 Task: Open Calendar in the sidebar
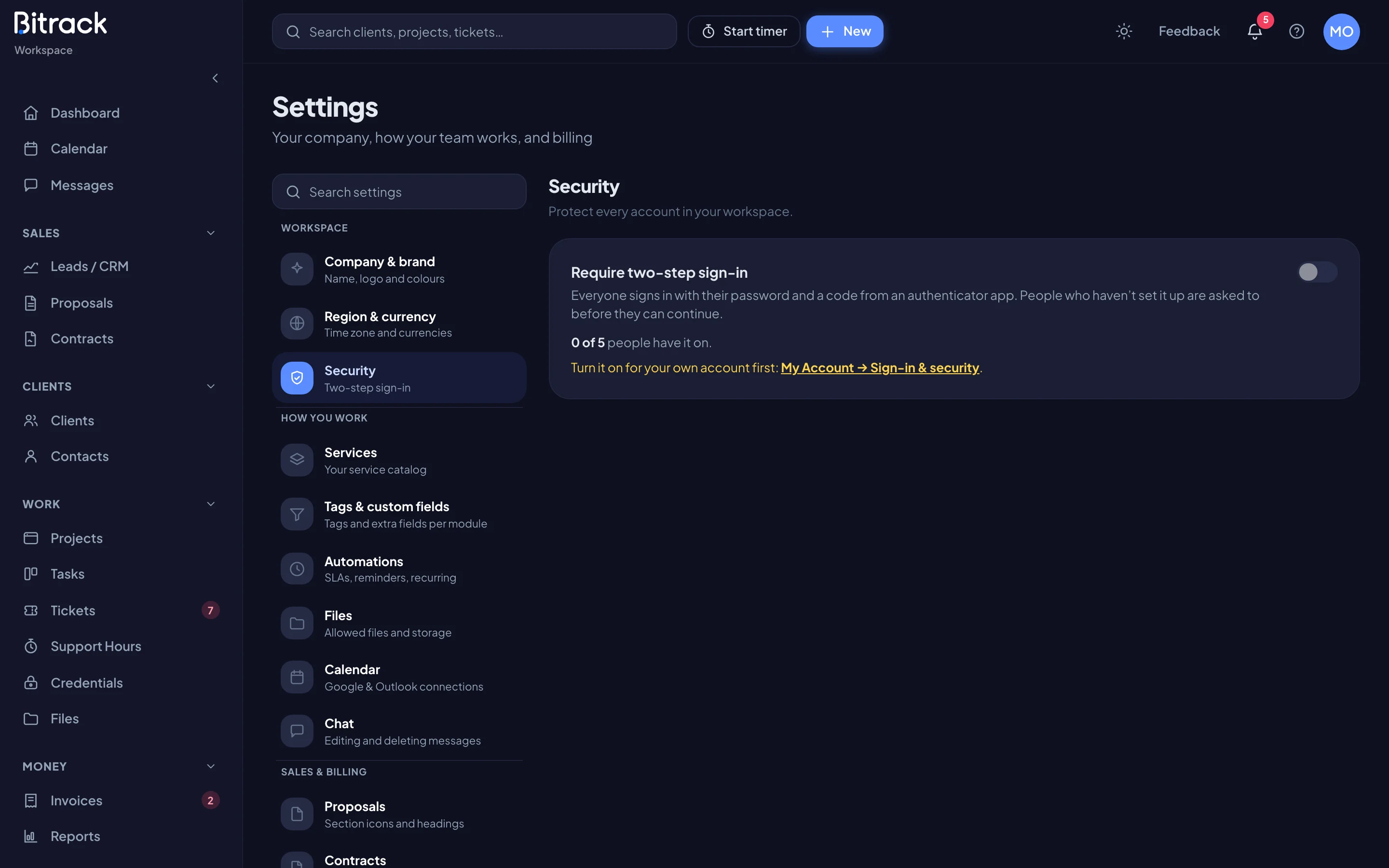click(x=121, y=149)
